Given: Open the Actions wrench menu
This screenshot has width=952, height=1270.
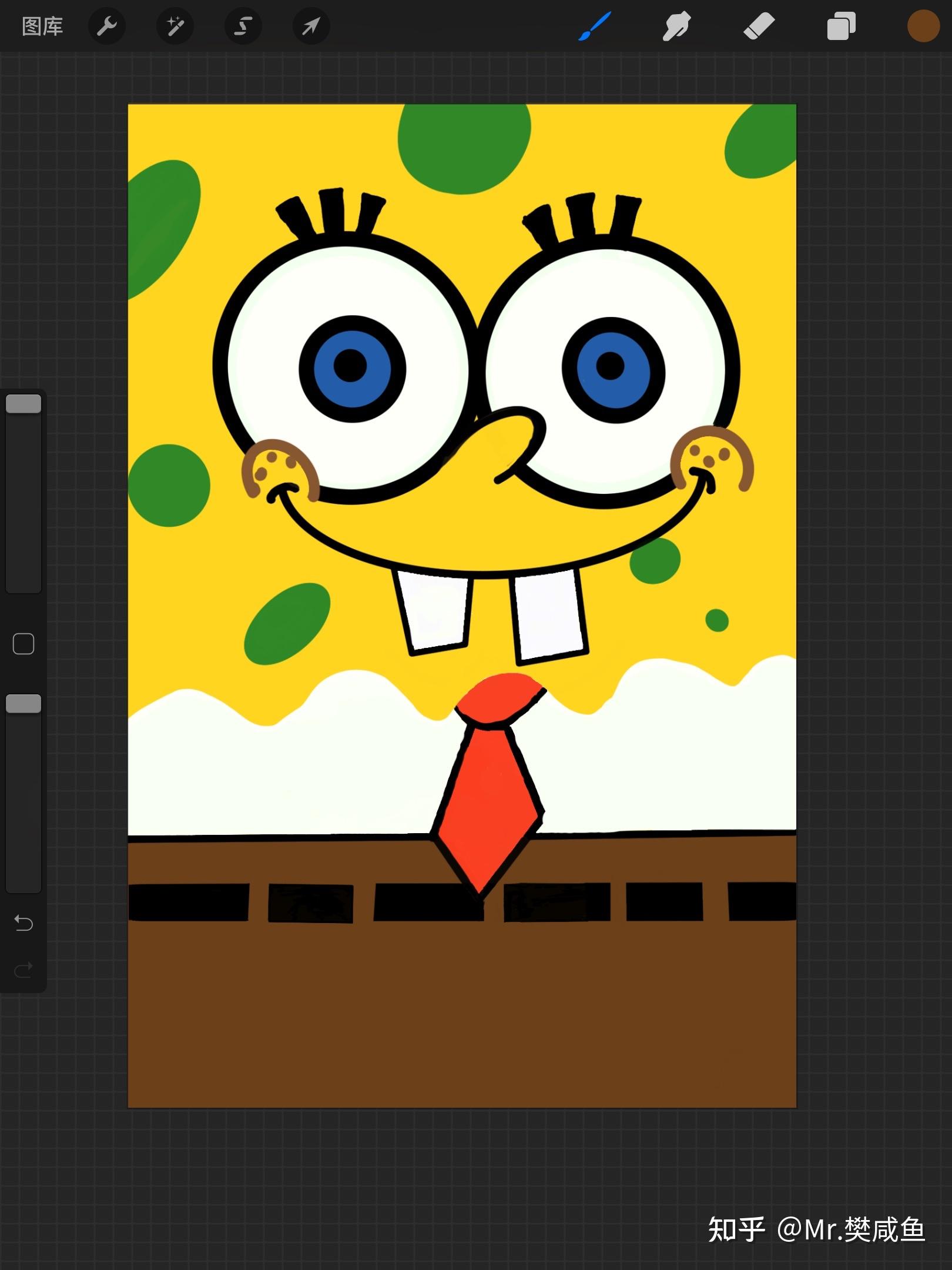Looking at the screenshot, I should pos(107,26).
